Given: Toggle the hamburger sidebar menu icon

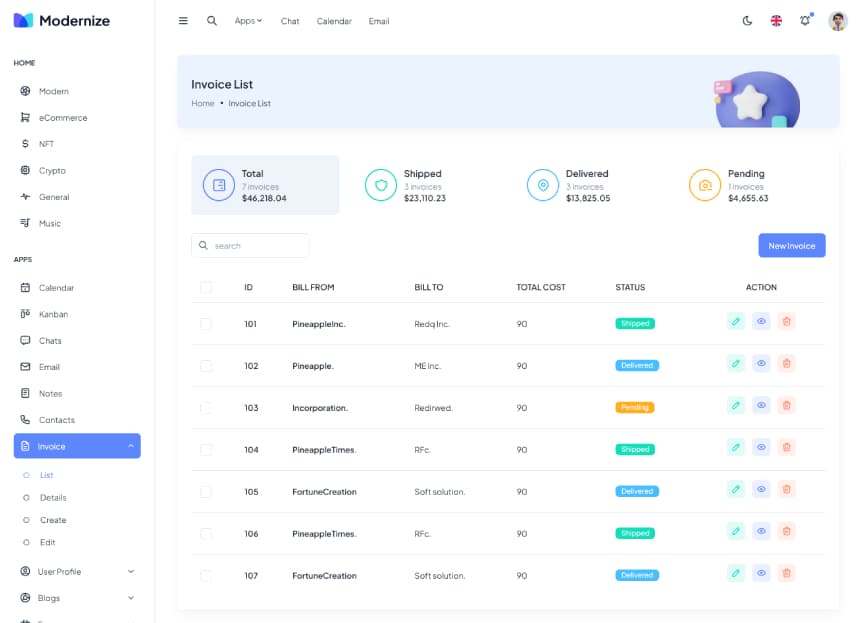Looking at the screenshot, I should [x=183, y=21].
